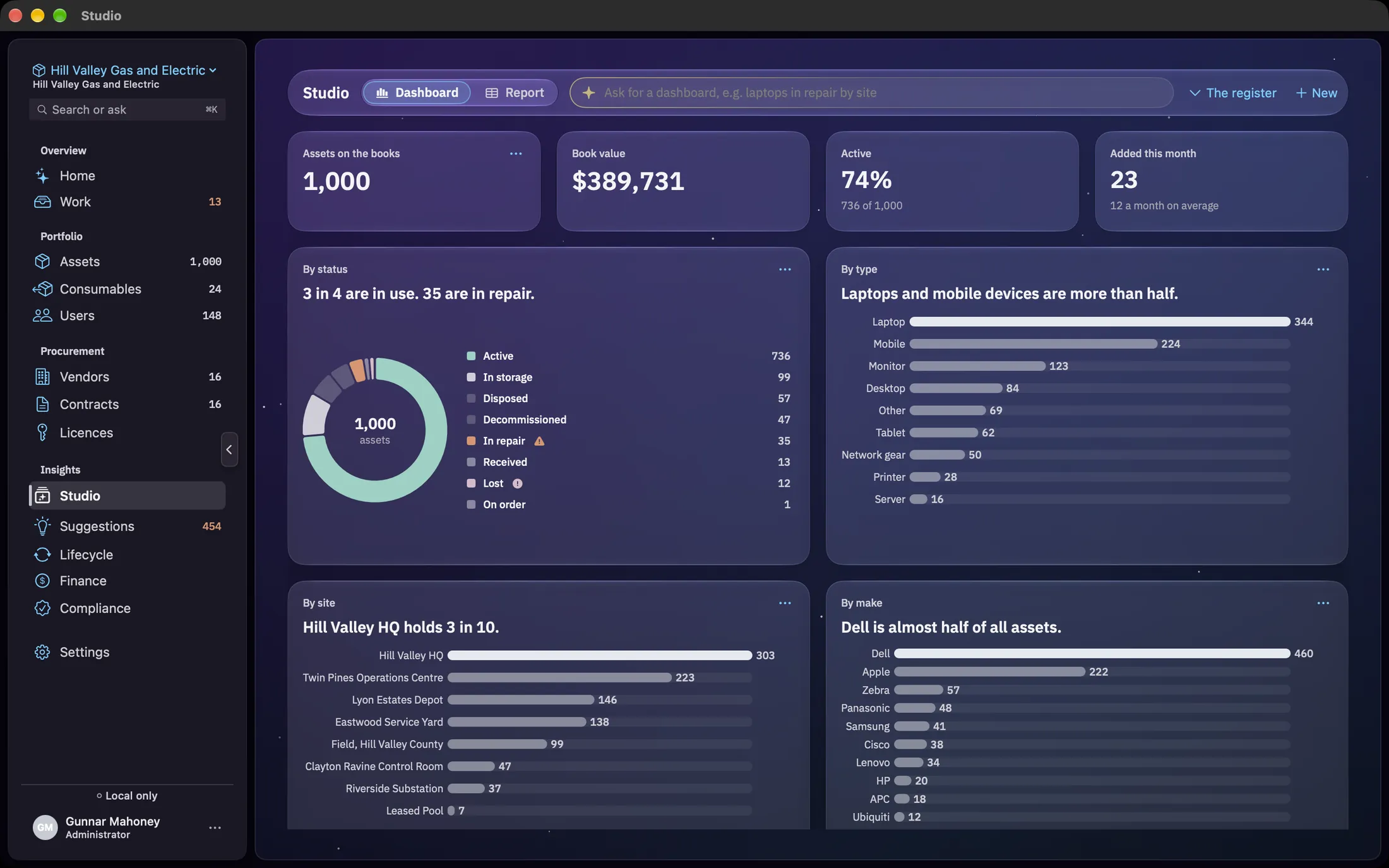
Task: Click the Hill Valley HQ site bar
Action: (x=600, y=655)
